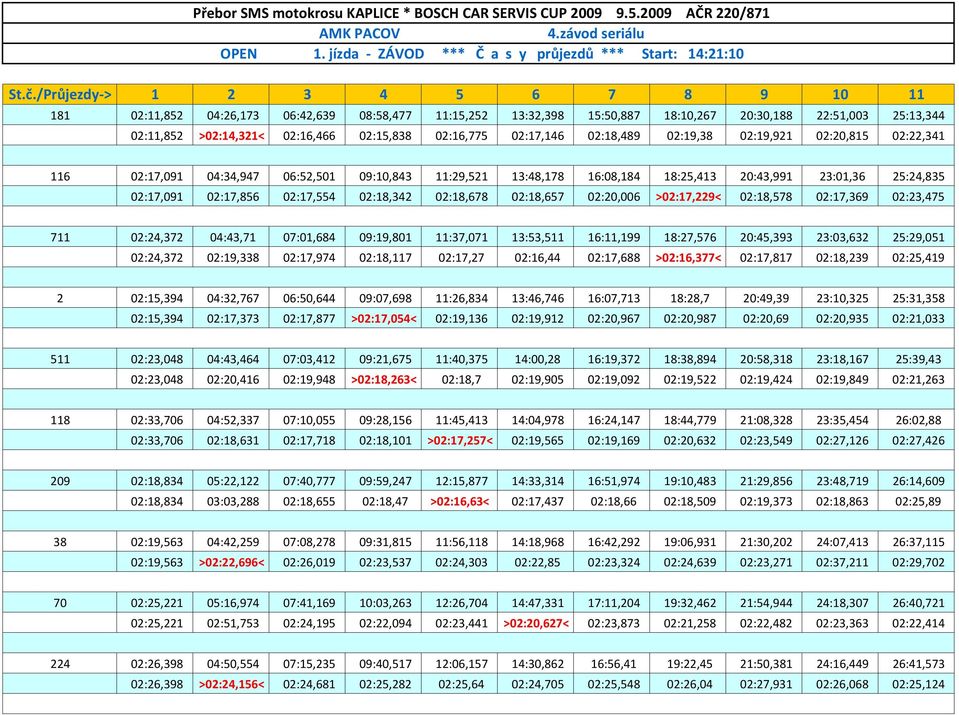Select cell with time '25:39,43'
This screenshot has width=959, height=715.
[x=917, y=359]
